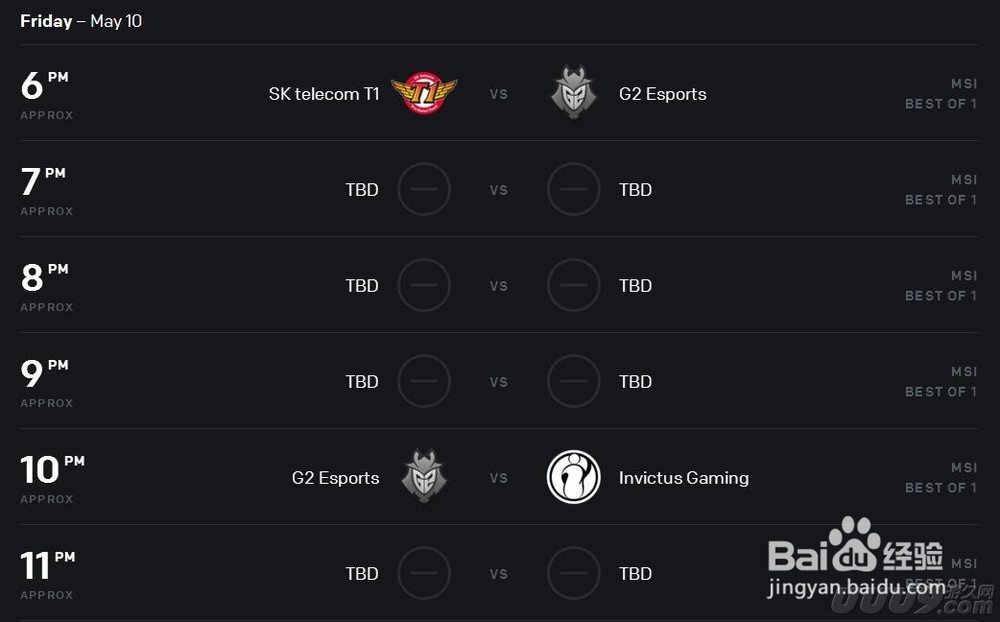The height and width of the screenshot is (622, 1000).
Task: Click right TBD placeholder icon at 8 PM
Action: click(573, 285)
